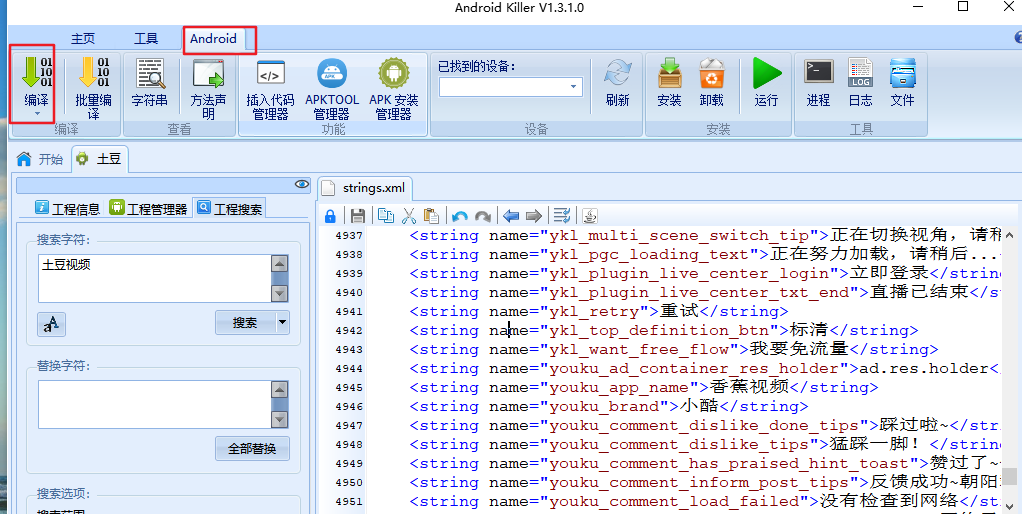Switch to the 工程管理器 tab
Screen dimensions: 1022x514
149,209
